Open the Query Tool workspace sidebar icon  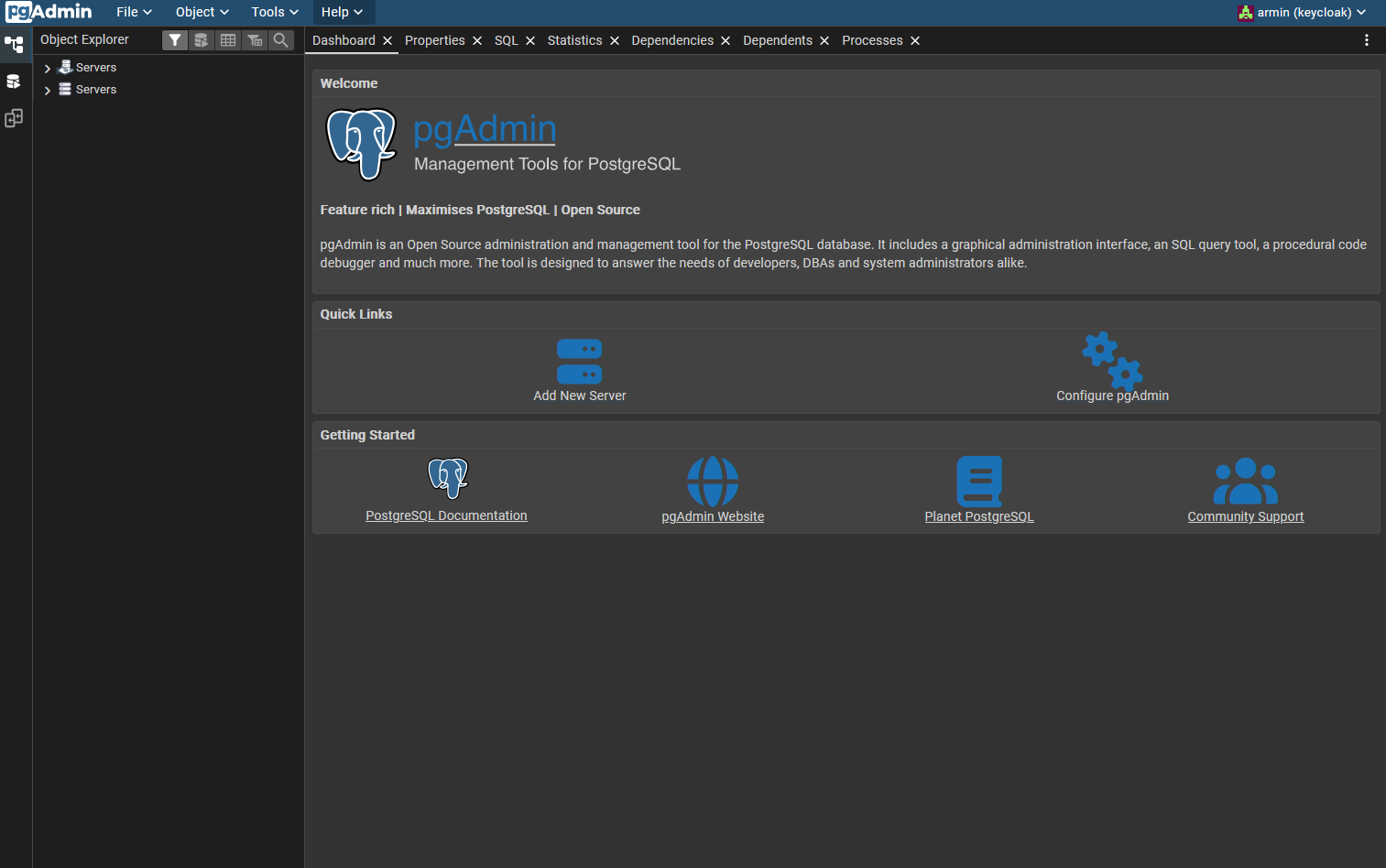[14, 81]
